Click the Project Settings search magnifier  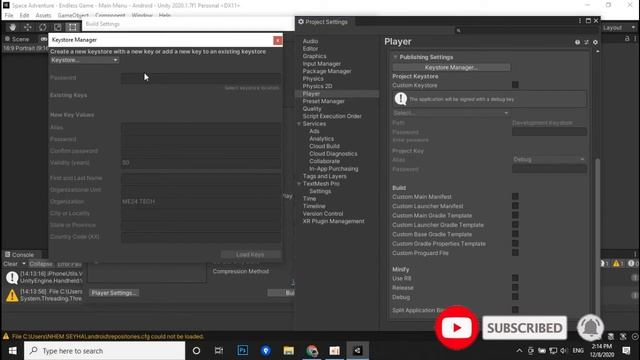[458, 30]
